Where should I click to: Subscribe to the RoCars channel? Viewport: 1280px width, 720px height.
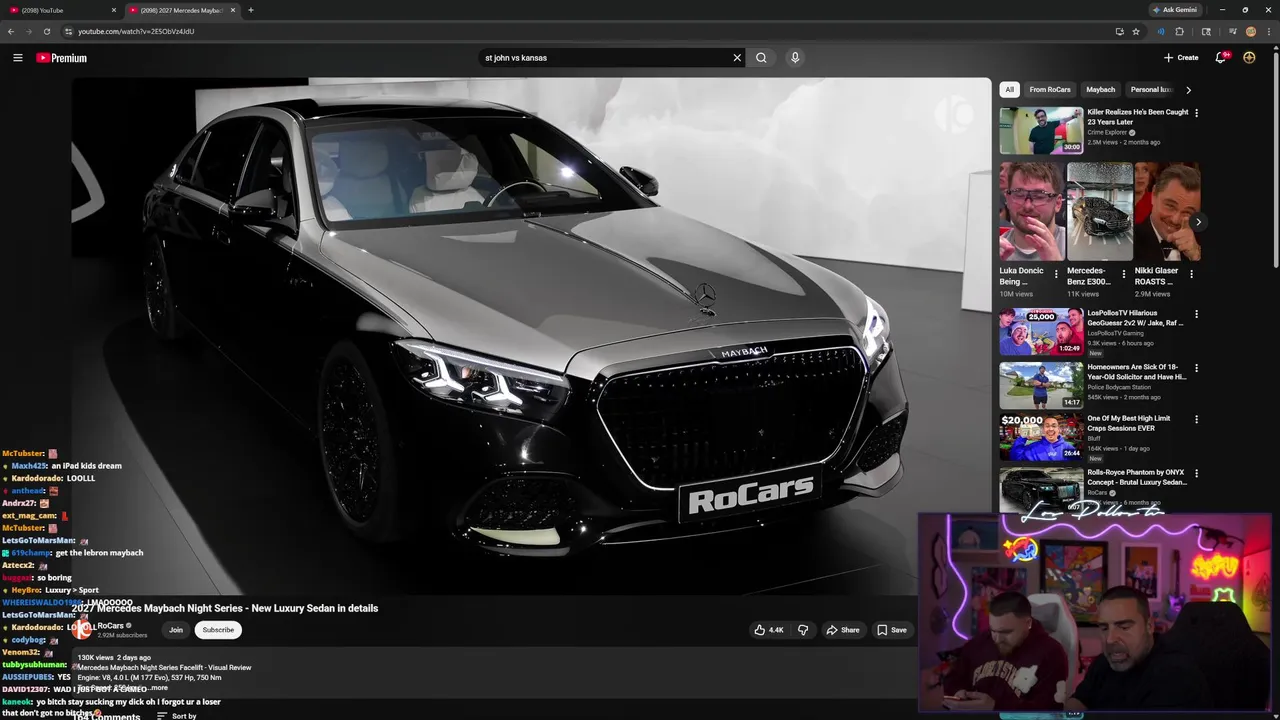pyautogui.click(x=218, y=630)
